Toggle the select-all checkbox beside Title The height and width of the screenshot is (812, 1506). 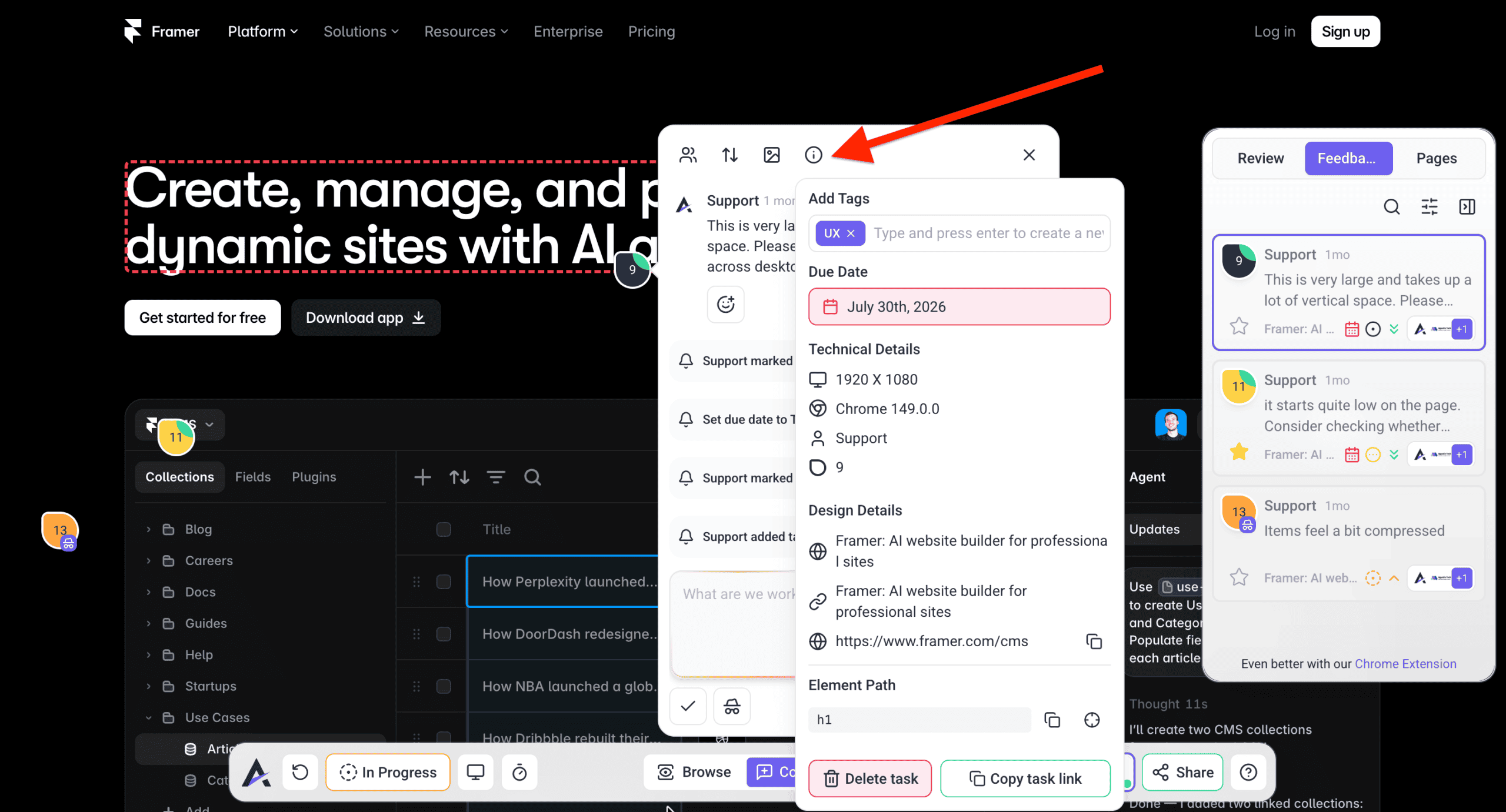click(444, 529)
